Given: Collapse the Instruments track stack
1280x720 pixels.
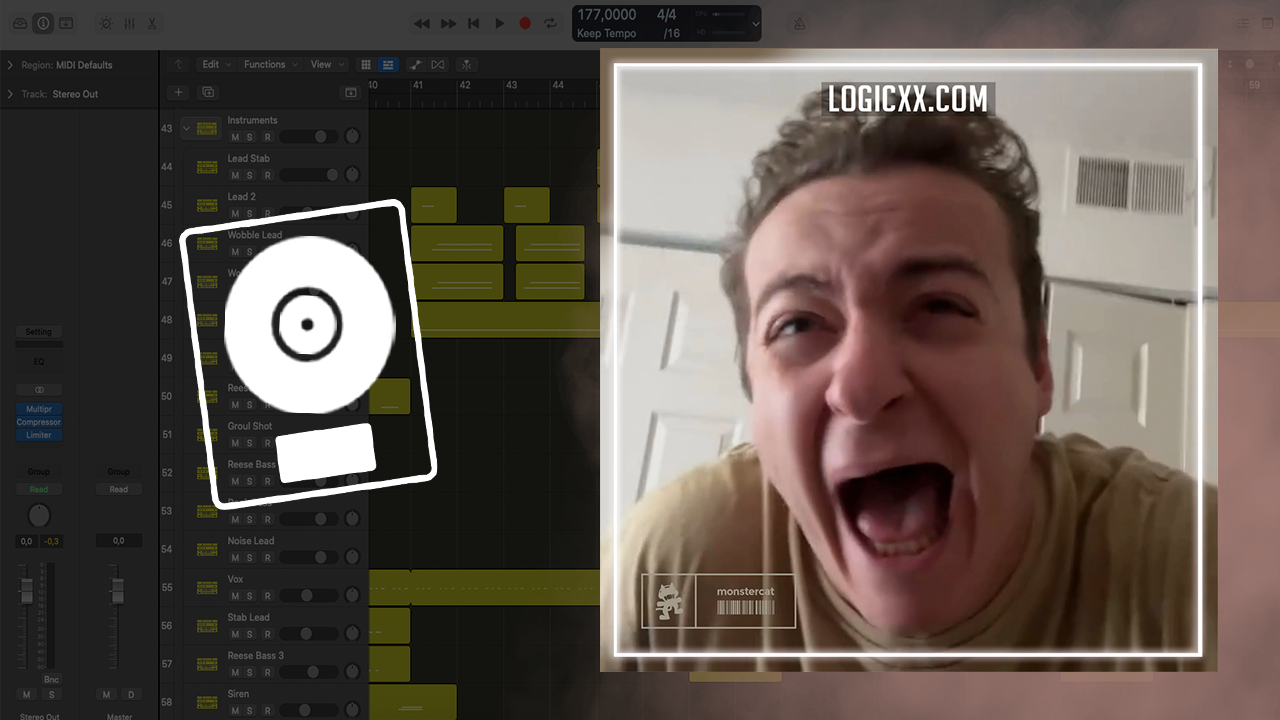Looking at the screenshot, I should pyautogui.click(x=186, y=128).
